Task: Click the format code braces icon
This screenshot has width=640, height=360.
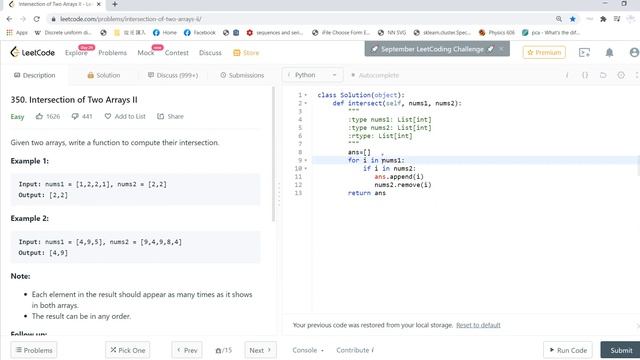Action: (585, 75)
